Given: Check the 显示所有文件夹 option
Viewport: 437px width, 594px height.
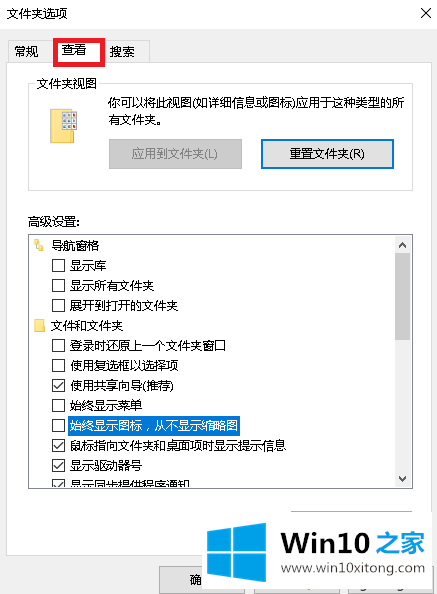Looking at the screenshot, I should tap(58, 285).
